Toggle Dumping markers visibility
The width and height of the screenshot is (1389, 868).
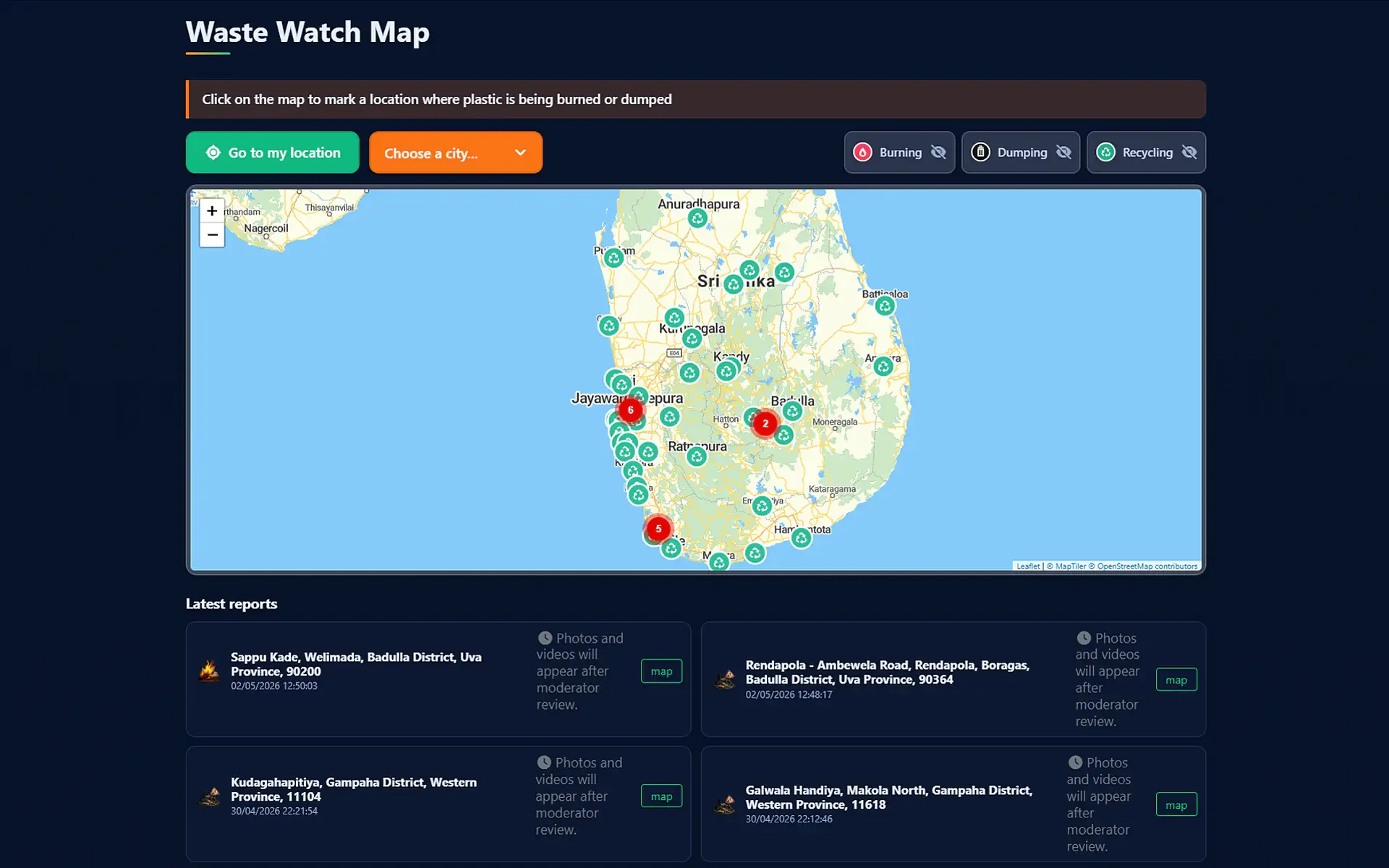(x=1020, y=152)
